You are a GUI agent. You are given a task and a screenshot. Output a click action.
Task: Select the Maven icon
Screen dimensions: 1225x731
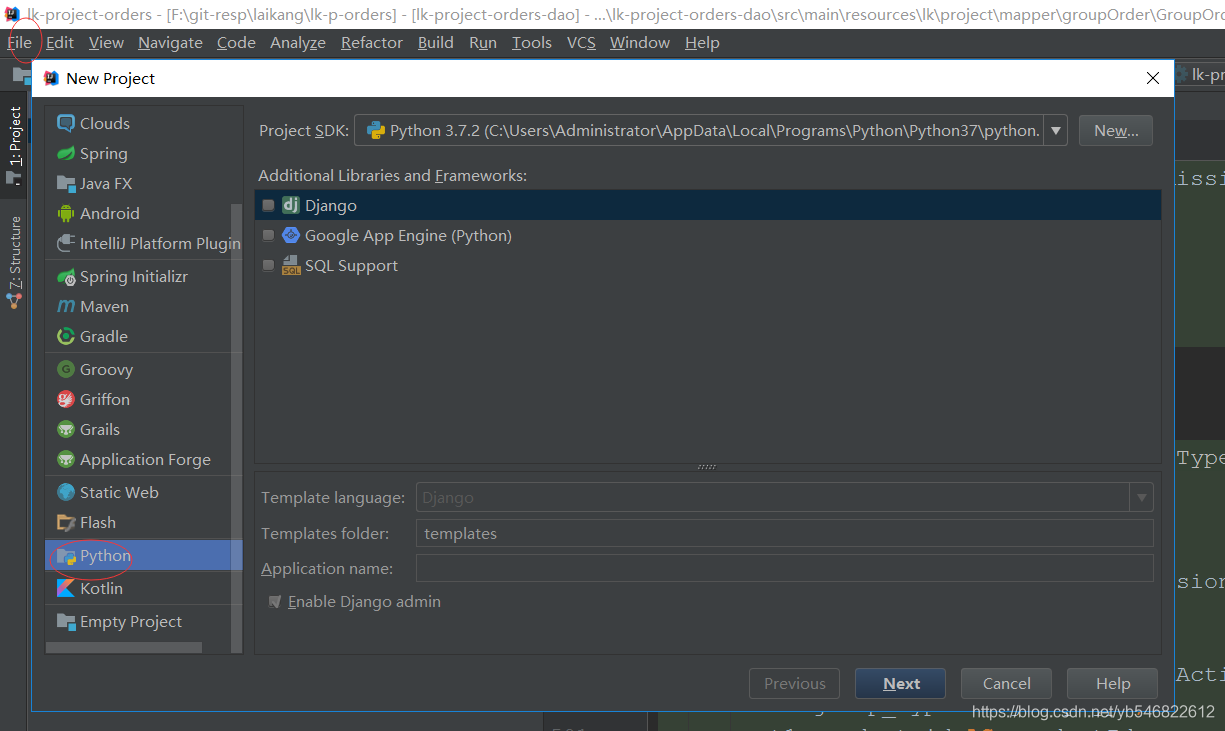click(66, 306)
